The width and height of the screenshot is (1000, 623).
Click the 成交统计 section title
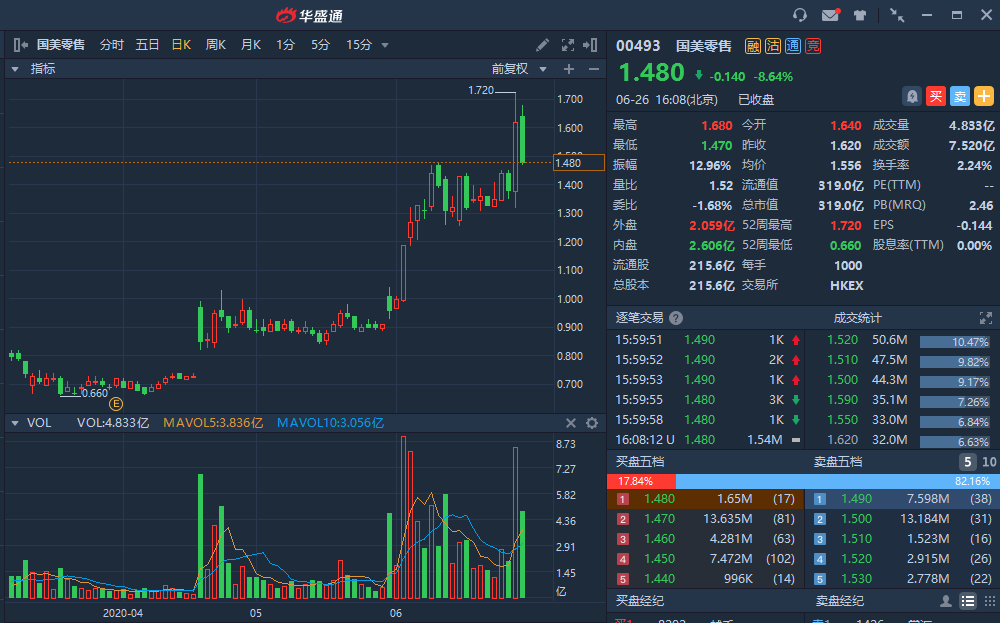tap(858, 318)
